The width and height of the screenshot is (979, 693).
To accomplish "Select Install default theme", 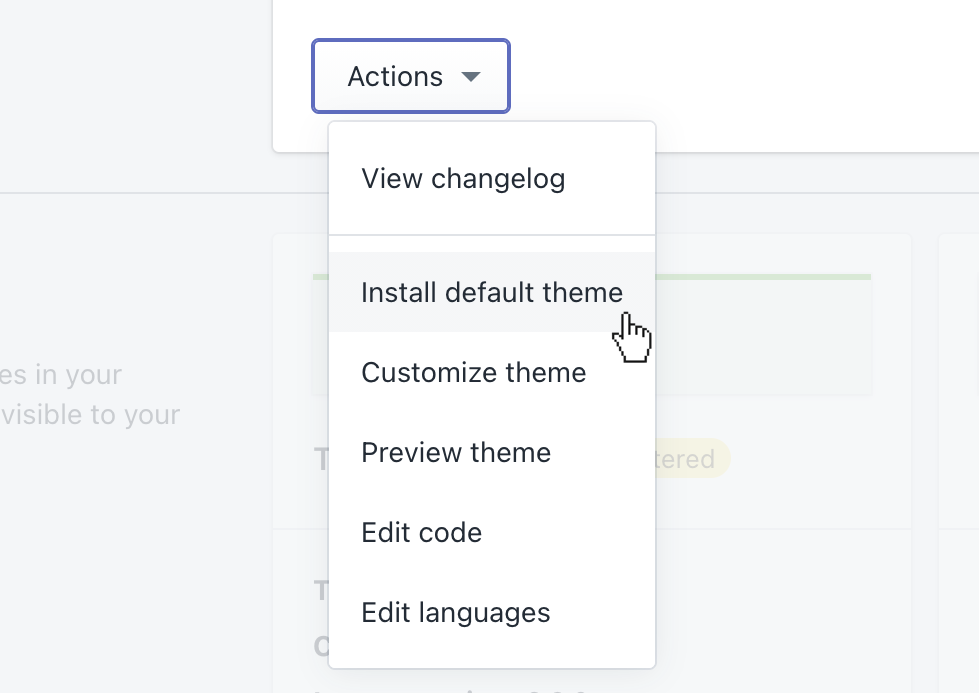I will (x=491, y=292).
